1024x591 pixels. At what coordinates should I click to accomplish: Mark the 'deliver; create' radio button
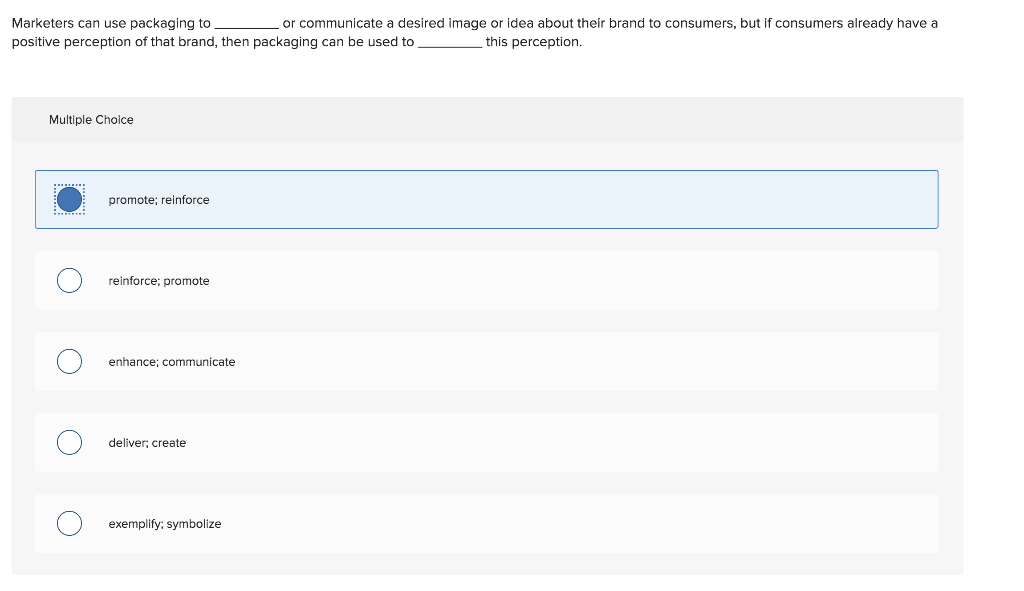69,442
